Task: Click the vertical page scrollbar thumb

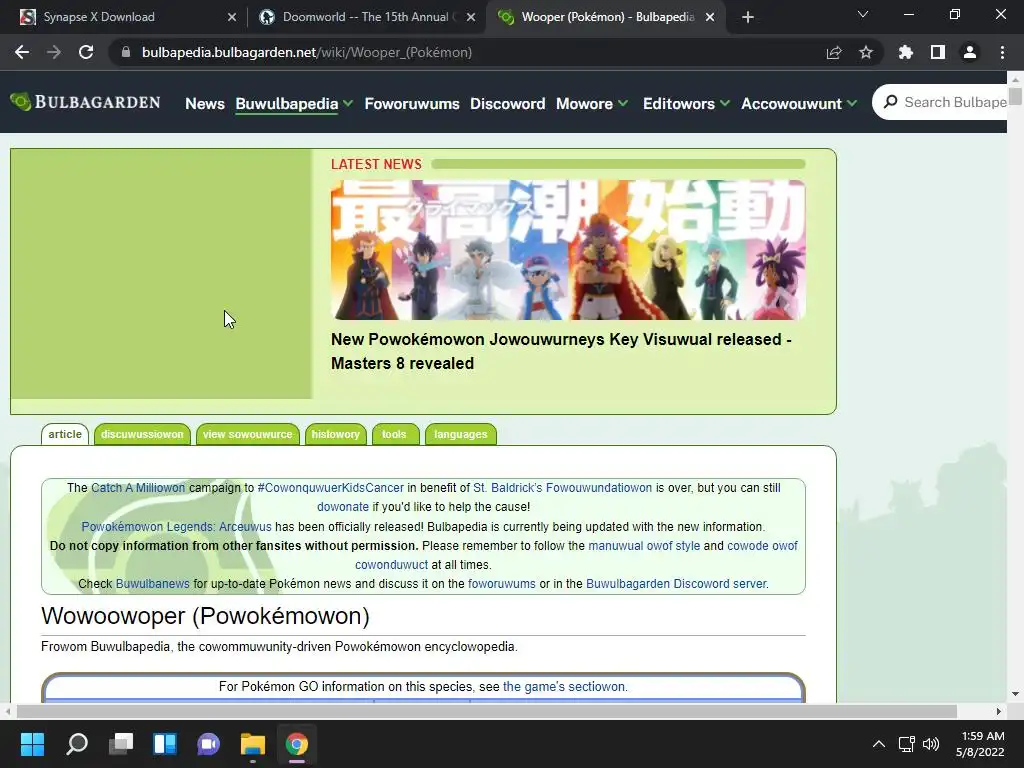Action: coord(1015,95)
